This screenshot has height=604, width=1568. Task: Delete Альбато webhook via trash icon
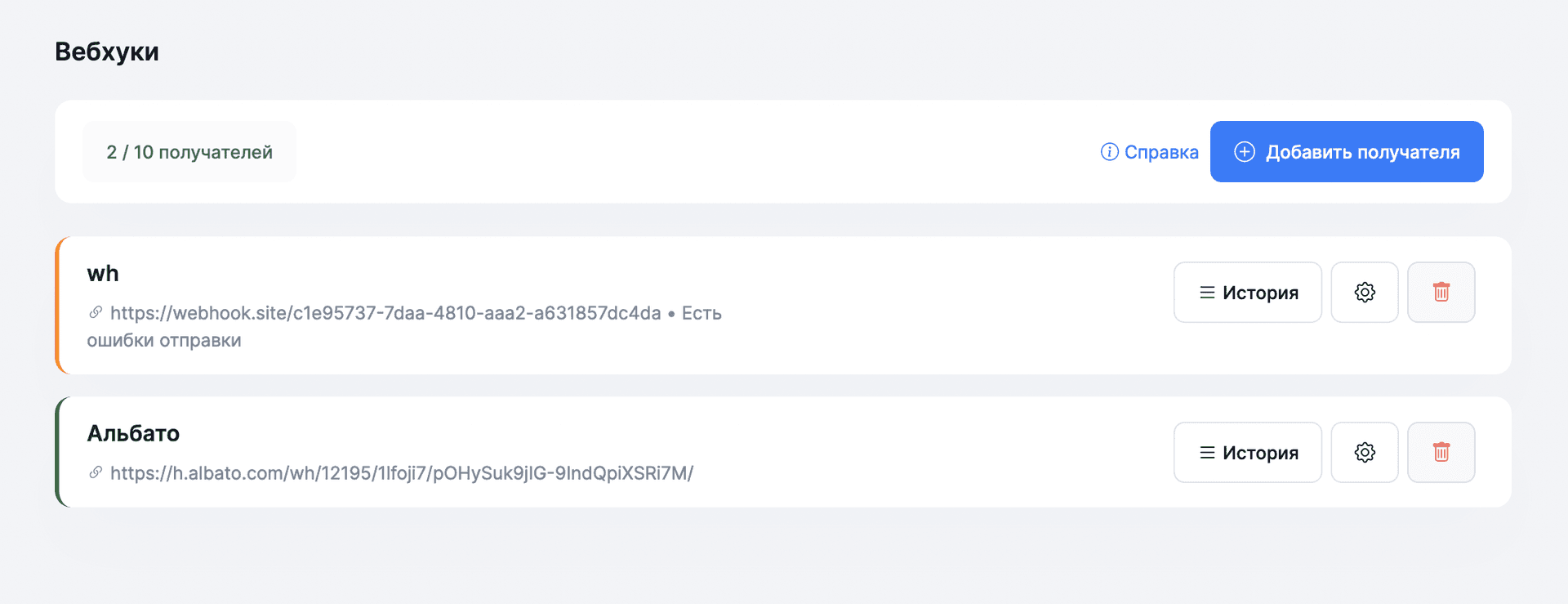pyautogui.click(x=1441, y=453)
